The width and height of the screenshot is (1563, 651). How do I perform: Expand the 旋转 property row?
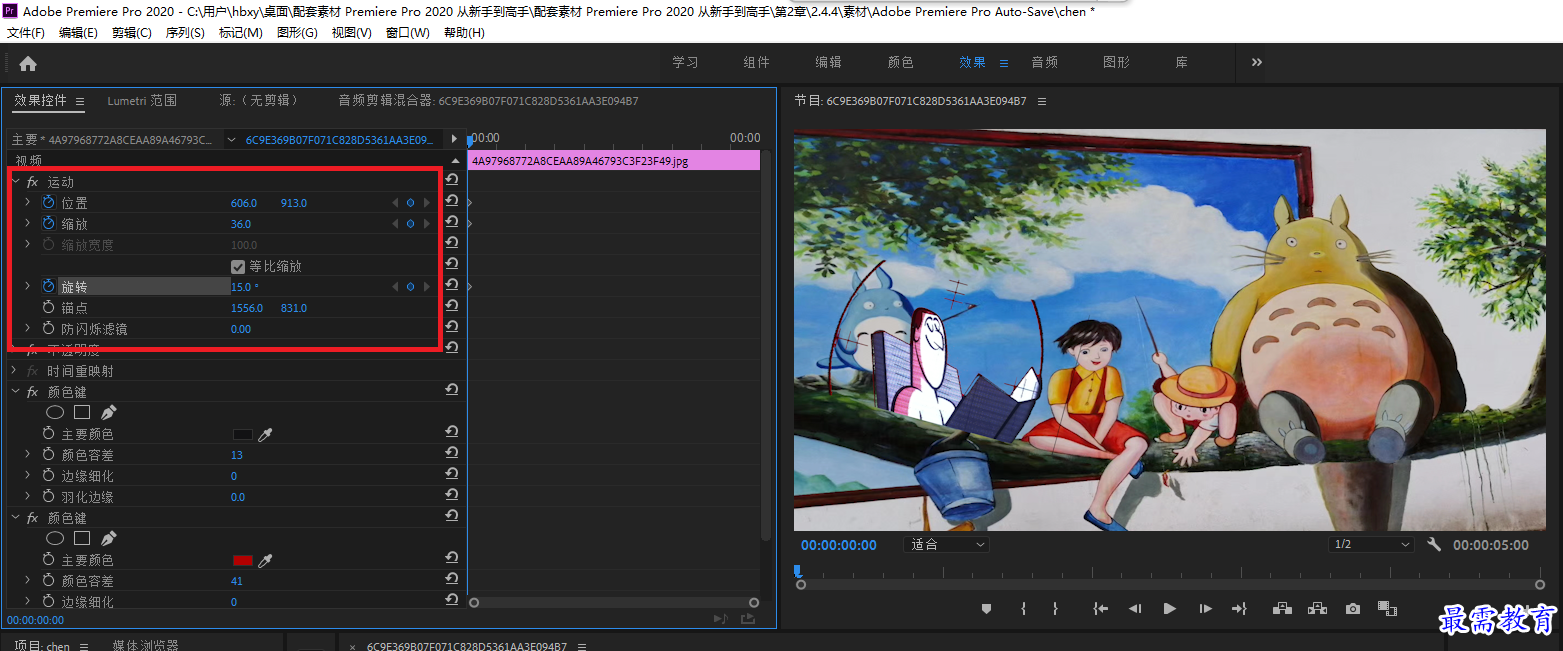[28, 287]
